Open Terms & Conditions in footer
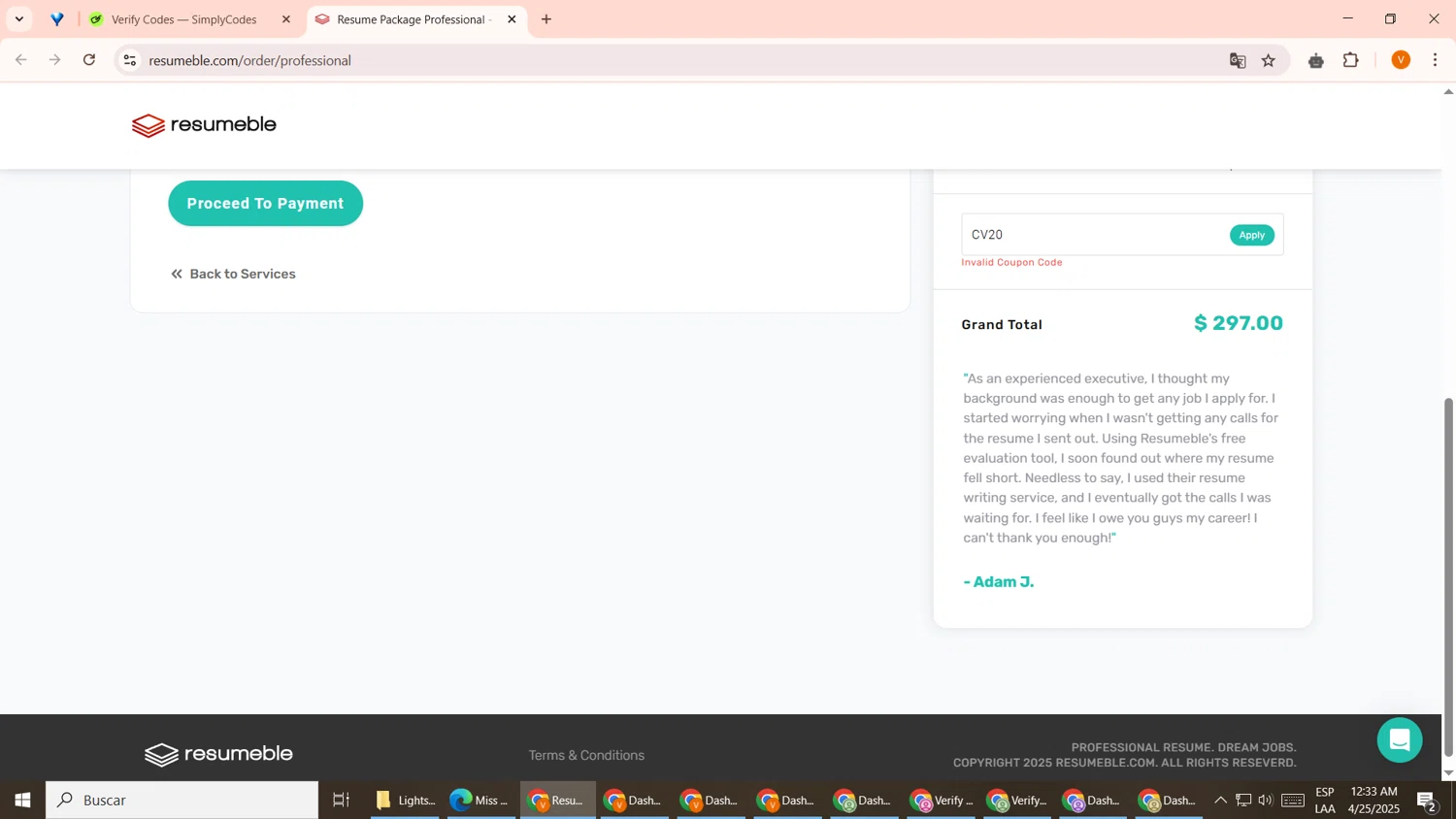The image size is (1456, 819). tap(586, 755)
